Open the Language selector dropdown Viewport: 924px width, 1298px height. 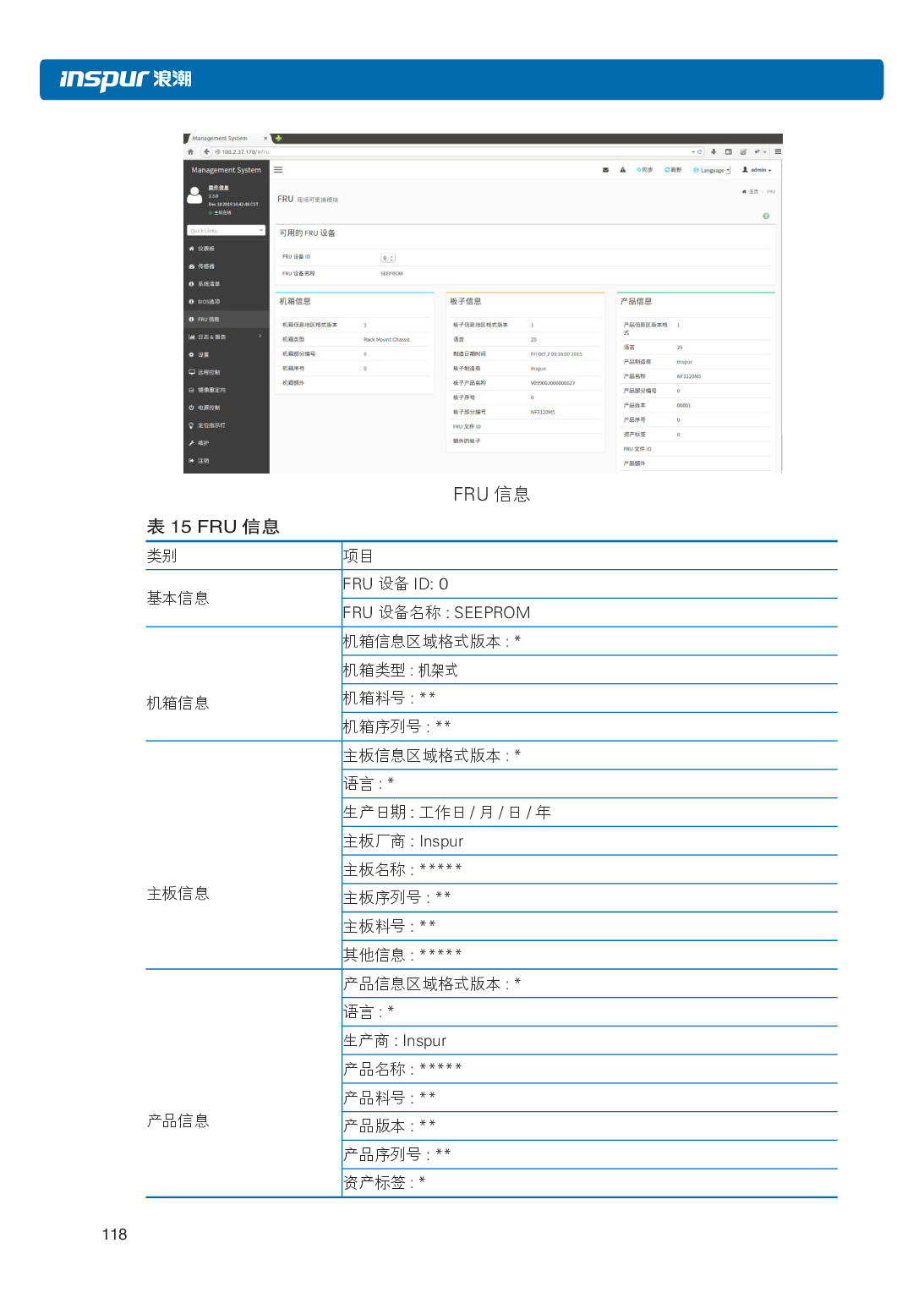[x=712, y=170]
